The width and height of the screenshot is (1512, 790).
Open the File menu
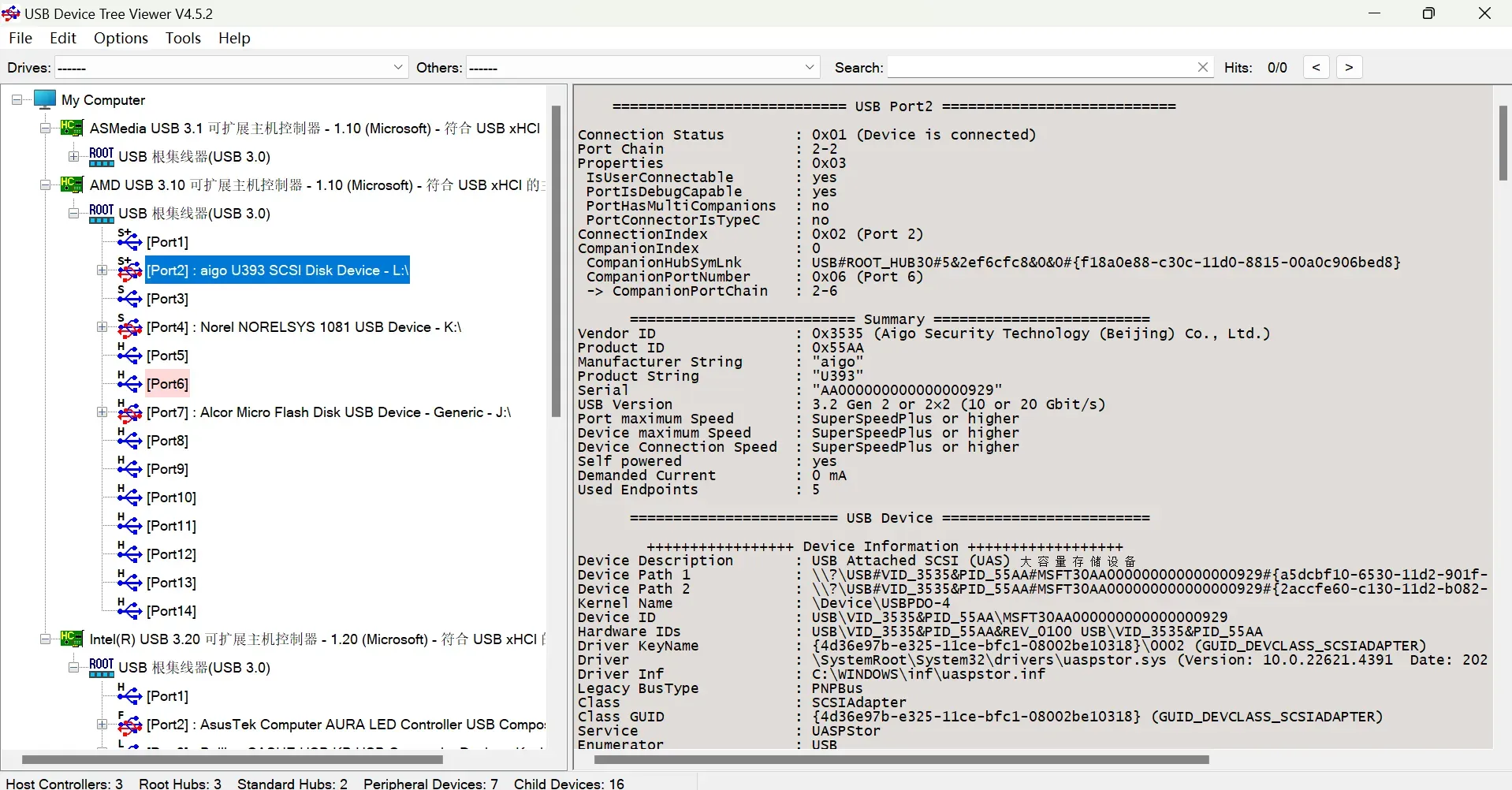20,38
